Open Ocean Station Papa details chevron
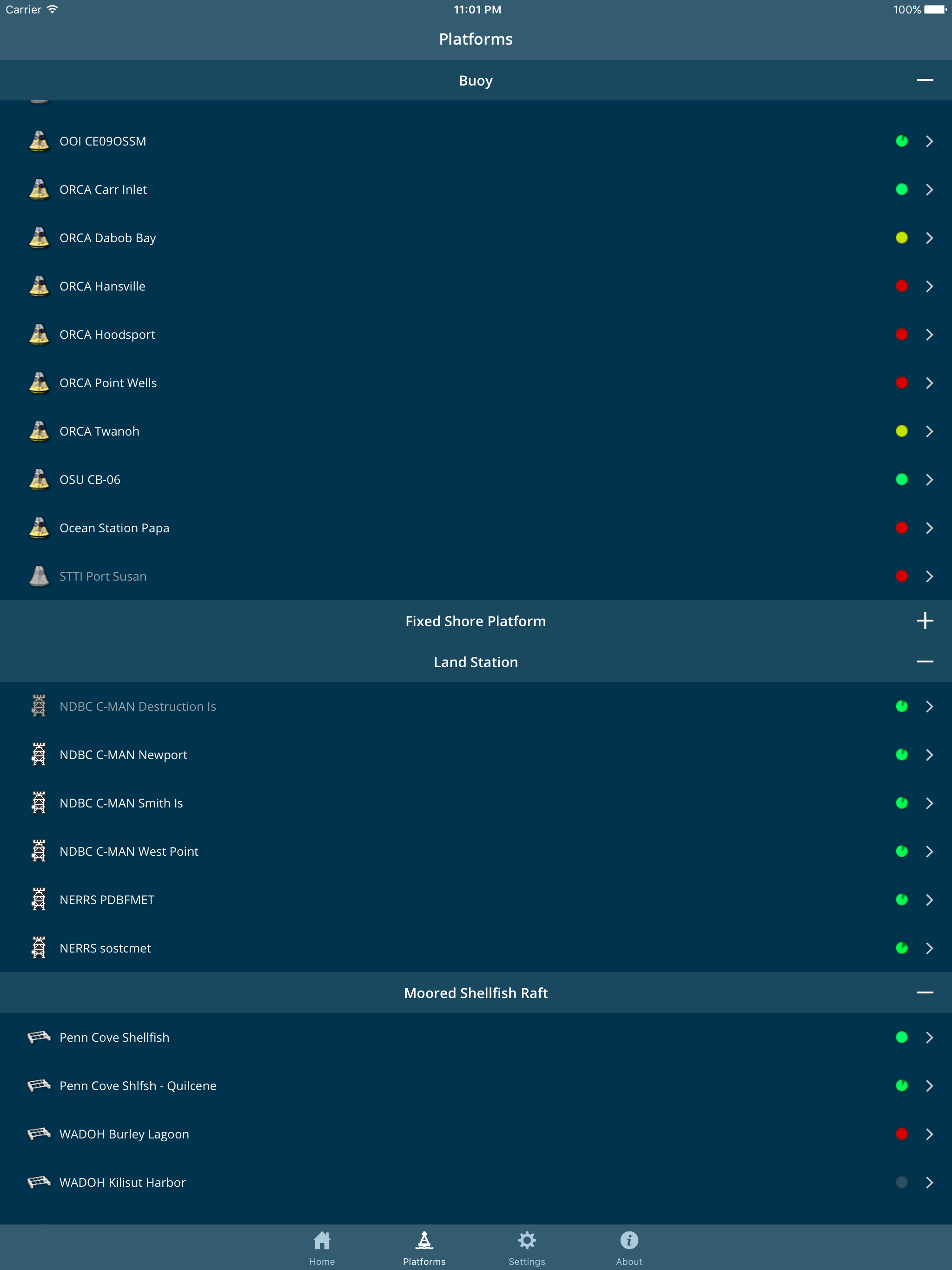This screenshot has height=1270, width=952. (x=929, y=528)
